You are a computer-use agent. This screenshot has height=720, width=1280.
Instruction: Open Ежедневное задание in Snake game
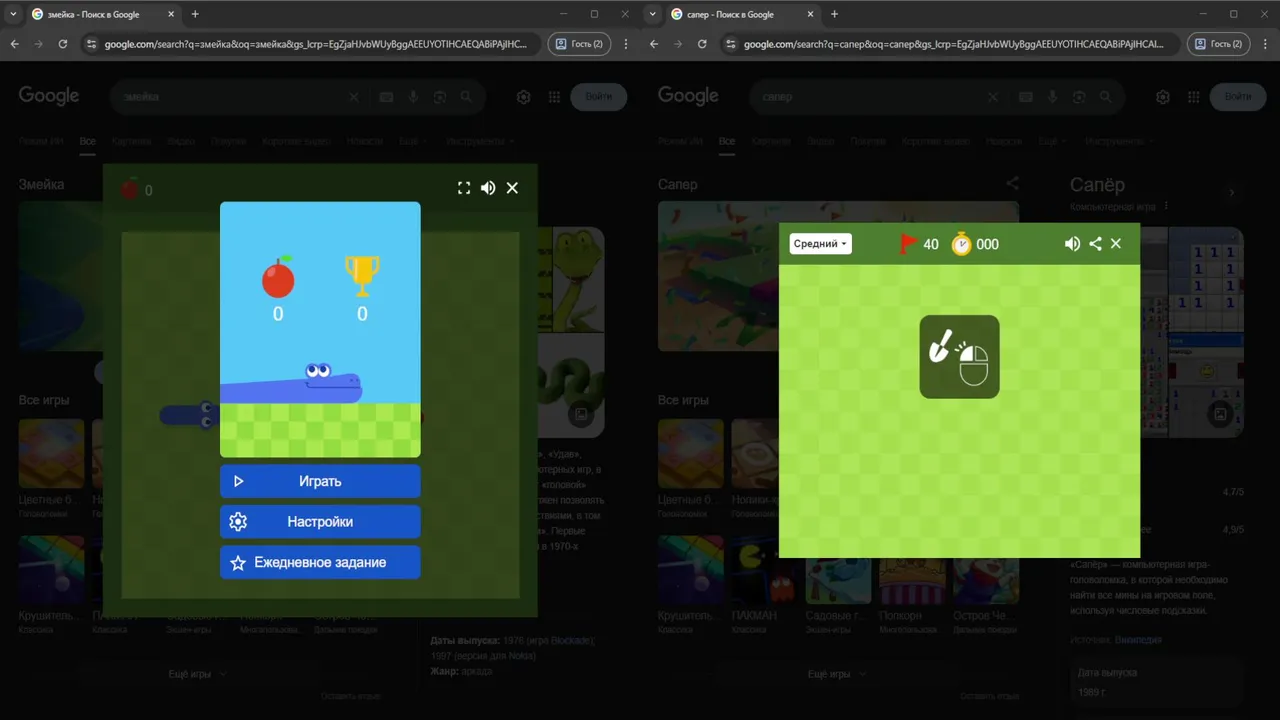[x=320, y=562]
